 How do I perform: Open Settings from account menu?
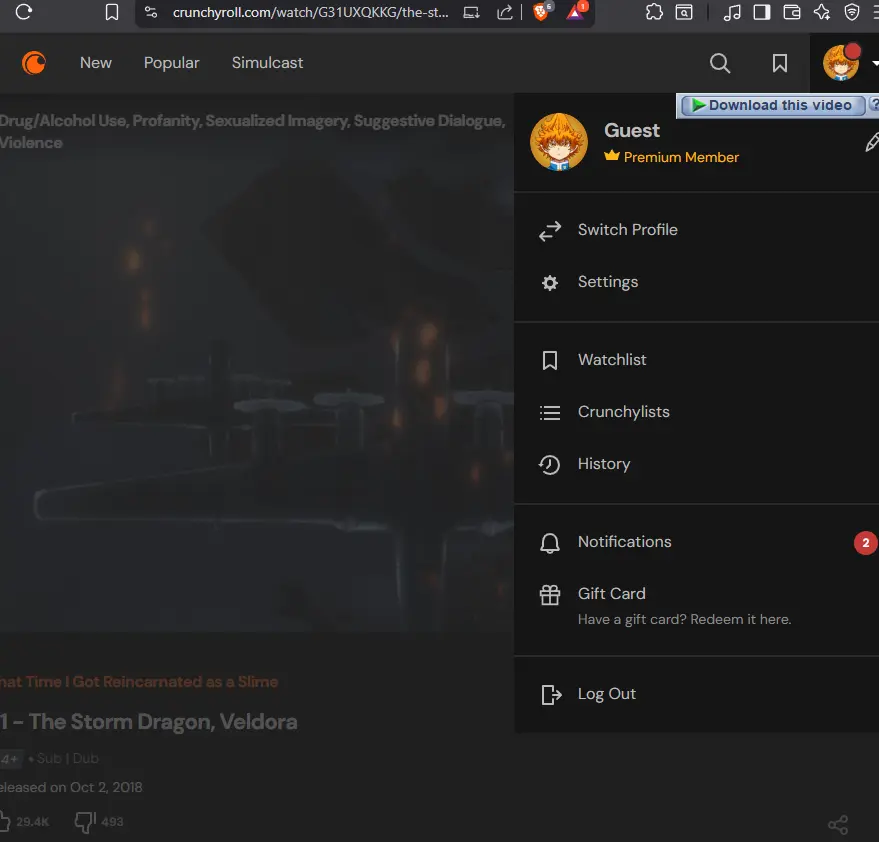[696, 282]
